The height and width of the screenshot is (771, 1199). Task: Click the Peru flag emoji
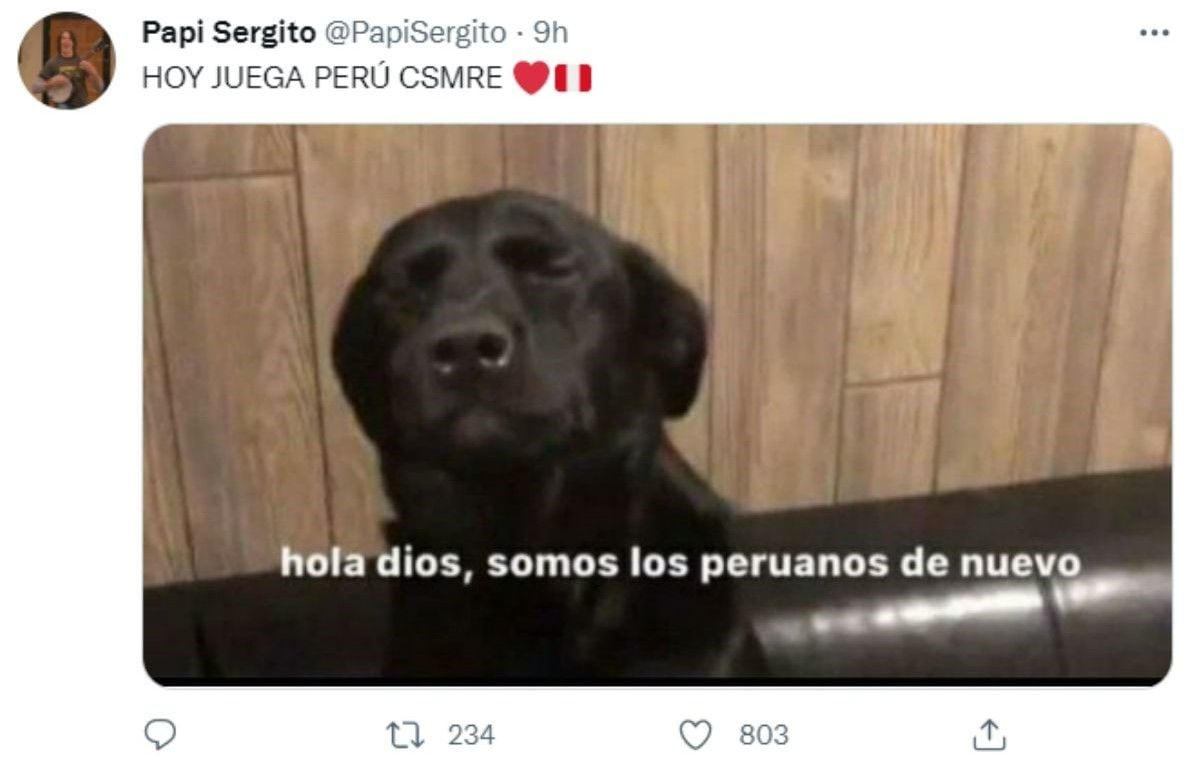tap(573, 78)
